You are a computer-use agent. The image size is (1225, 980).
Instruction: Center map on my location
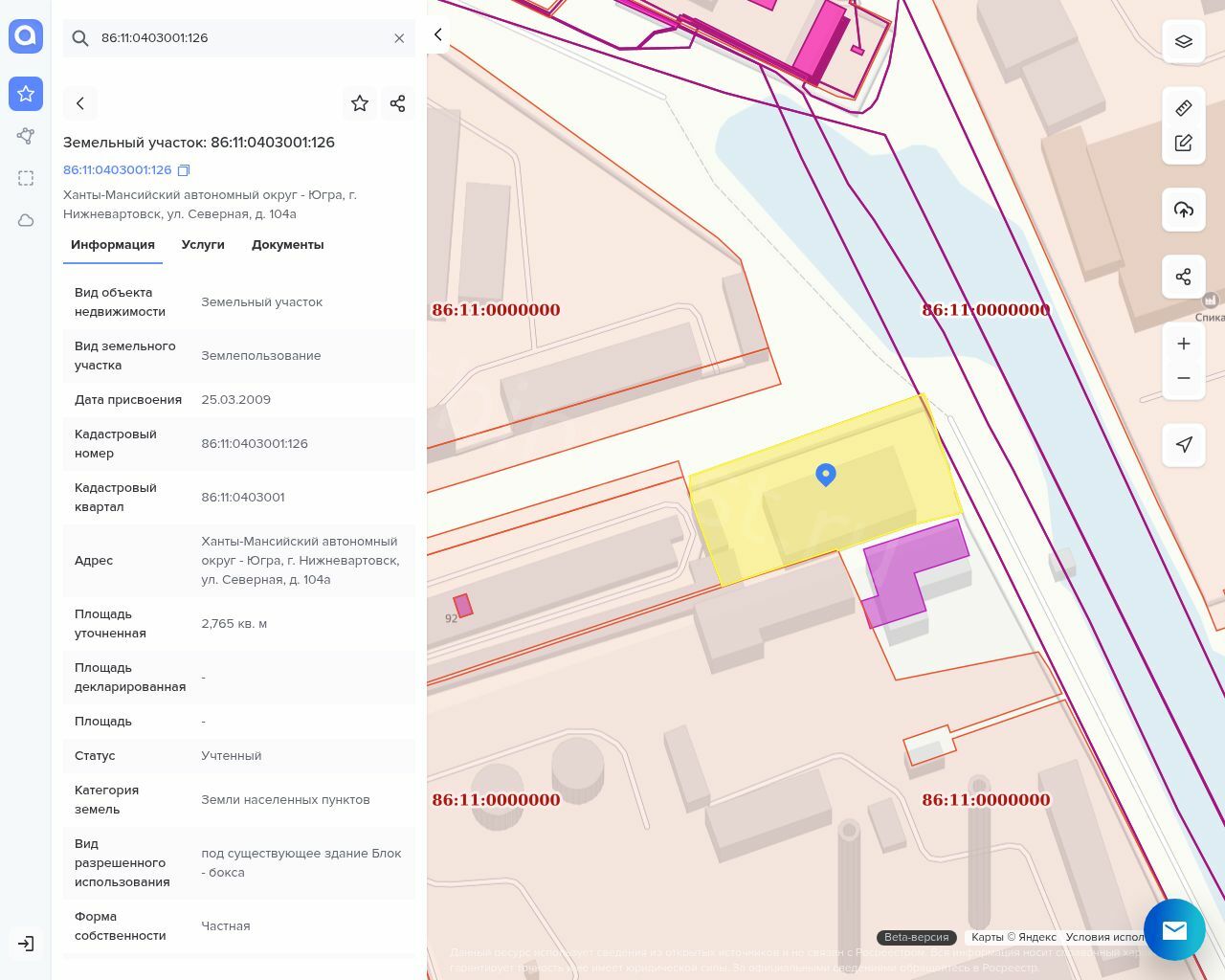(1184, 445)
